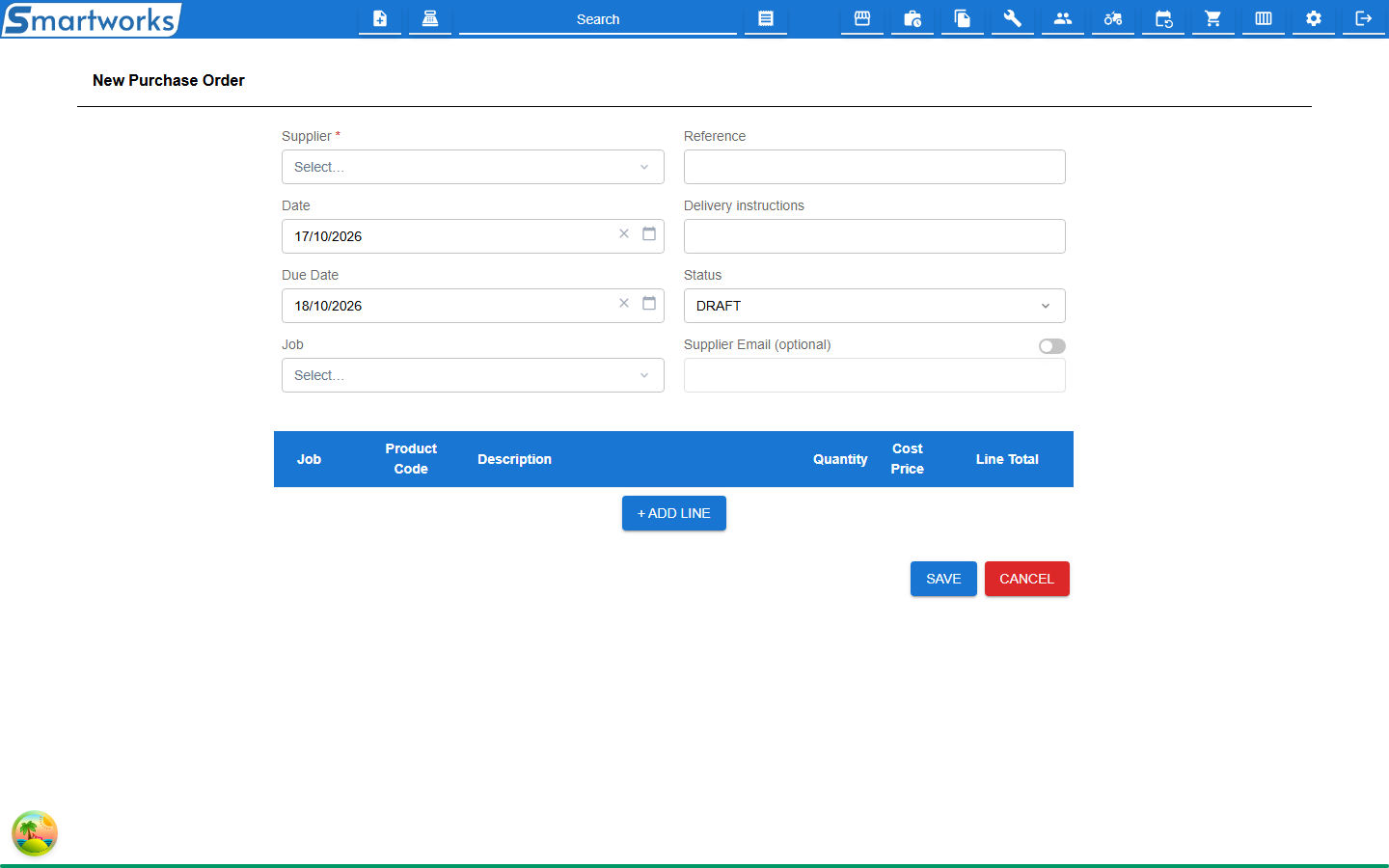The image size is (1389, 868).
Task: Open the wrench tools icon
Action: click(x=1013, y=18)
